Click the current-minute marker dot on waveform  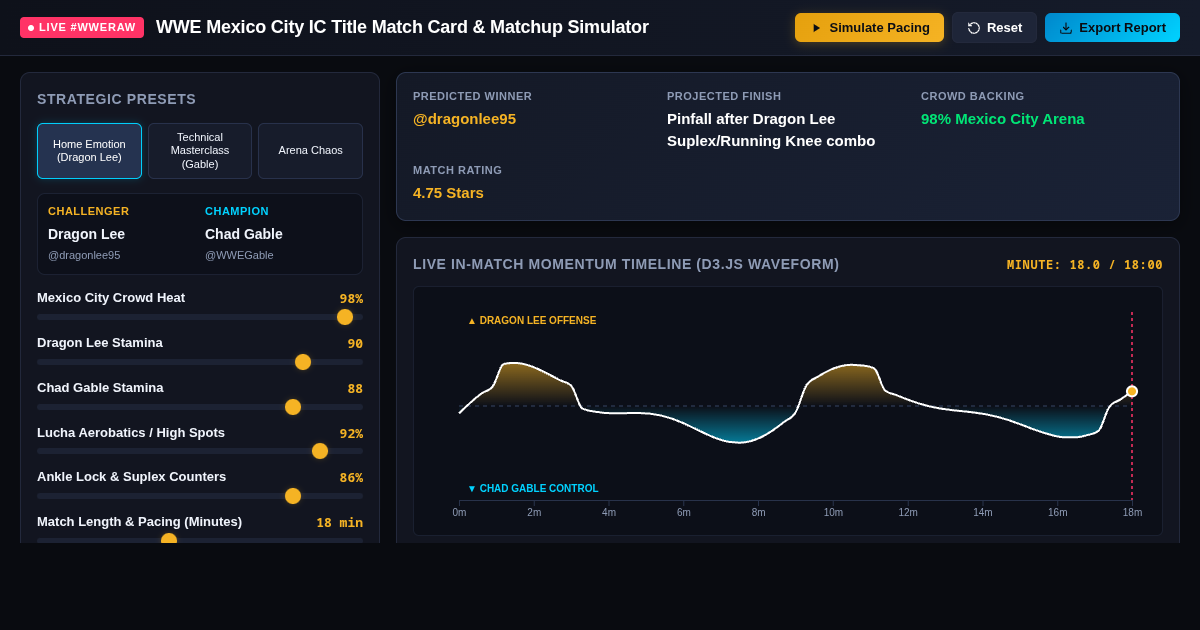pyautogui.click(x=1132, y=391)
